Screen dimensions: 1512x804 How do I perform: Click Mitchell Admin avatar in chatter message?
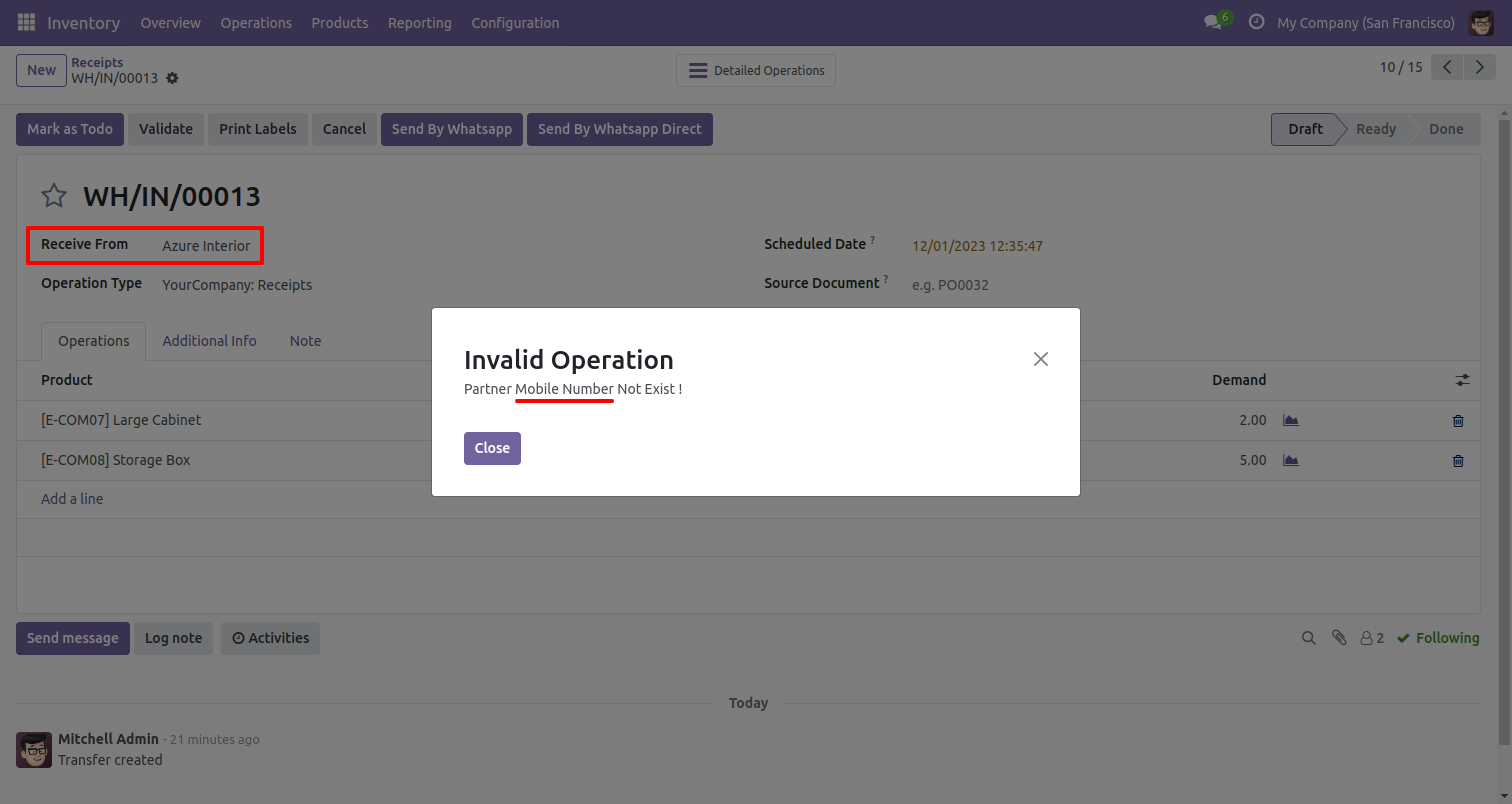(x=34, y=749)
